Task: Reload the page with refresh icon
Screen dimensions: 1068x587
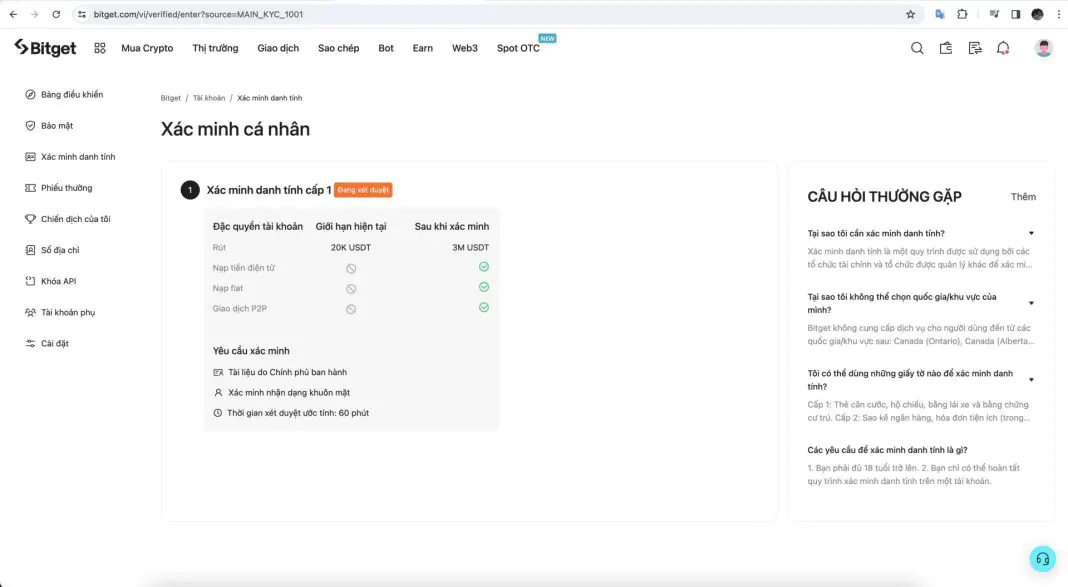Action: (56, 14)
